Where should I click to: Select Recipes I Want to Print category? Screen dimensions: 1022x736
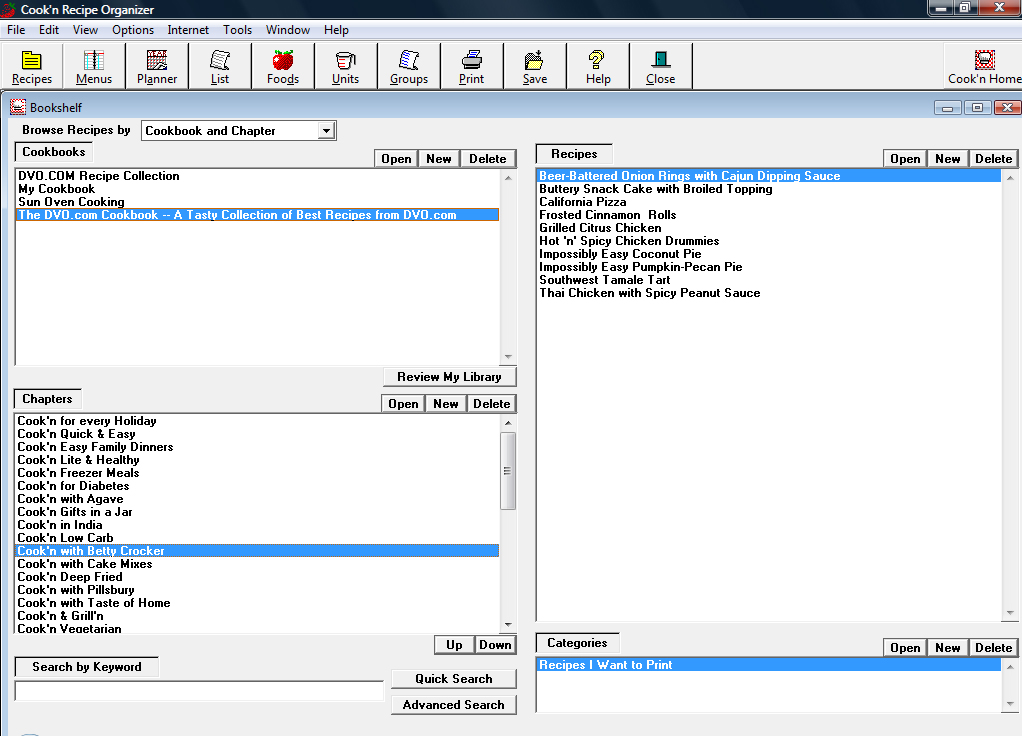[x=768, y=665]
